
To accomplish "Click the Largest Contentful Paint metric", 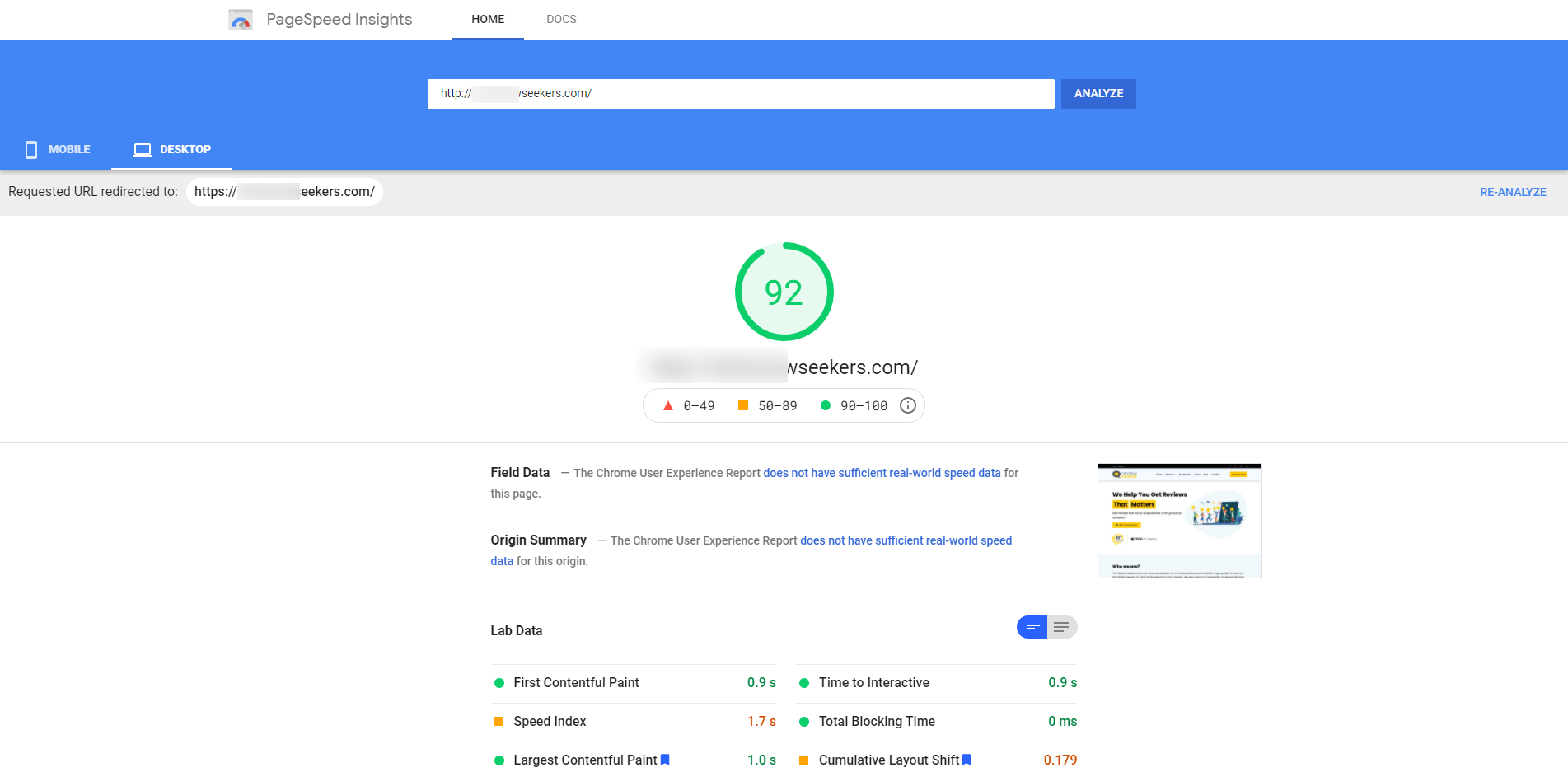I will coord(634,760).
